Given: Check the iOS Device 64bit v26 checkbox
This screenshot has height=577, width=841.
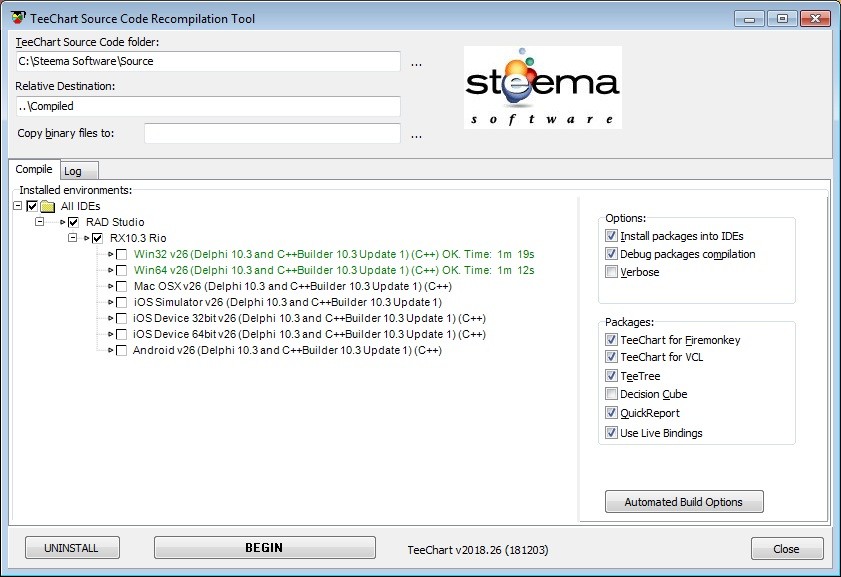Looking at the screenshot, I should (x=122, y=335).
